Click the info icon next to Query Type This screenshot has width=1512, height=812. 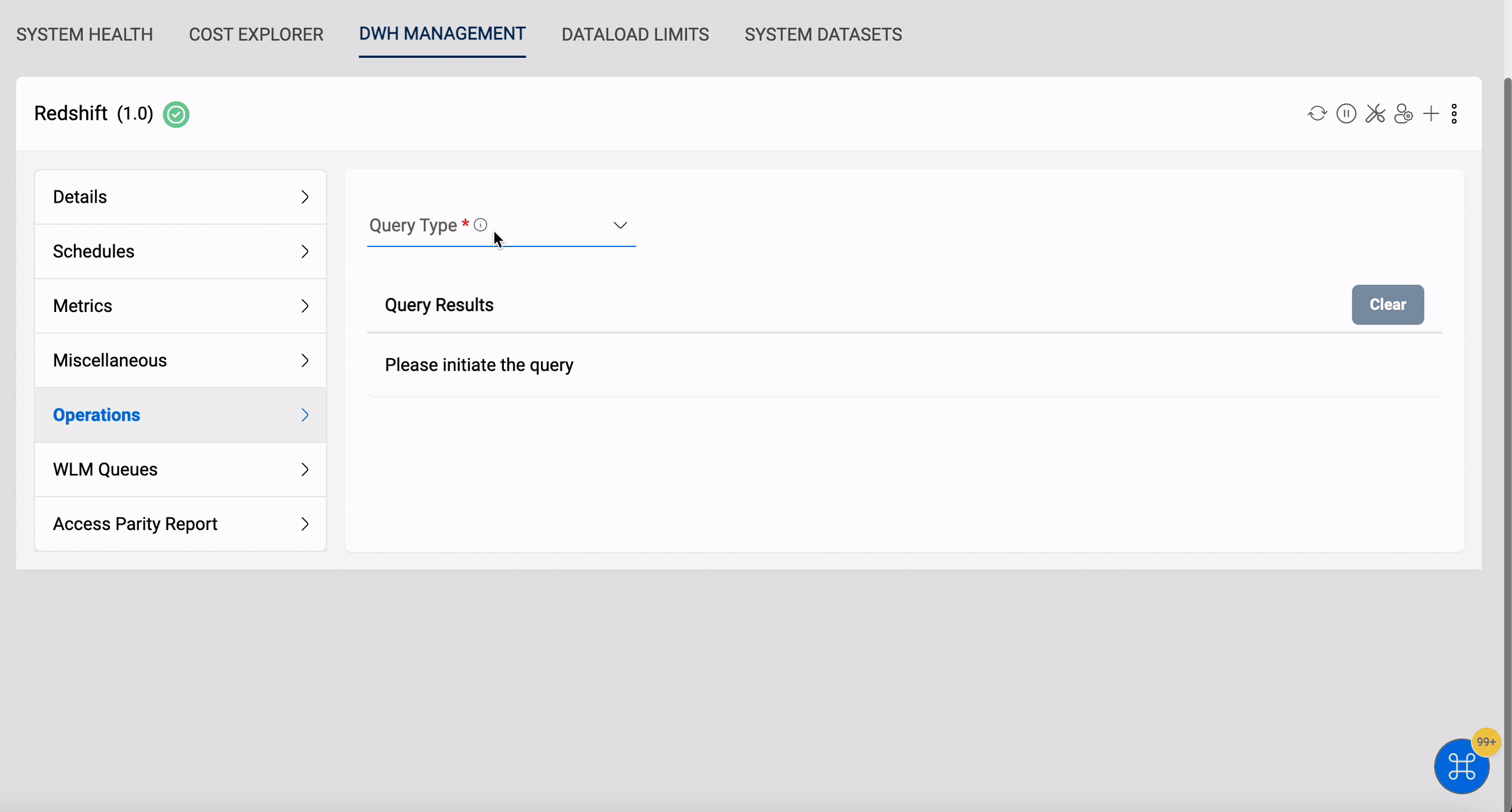(x=480, y=224)
